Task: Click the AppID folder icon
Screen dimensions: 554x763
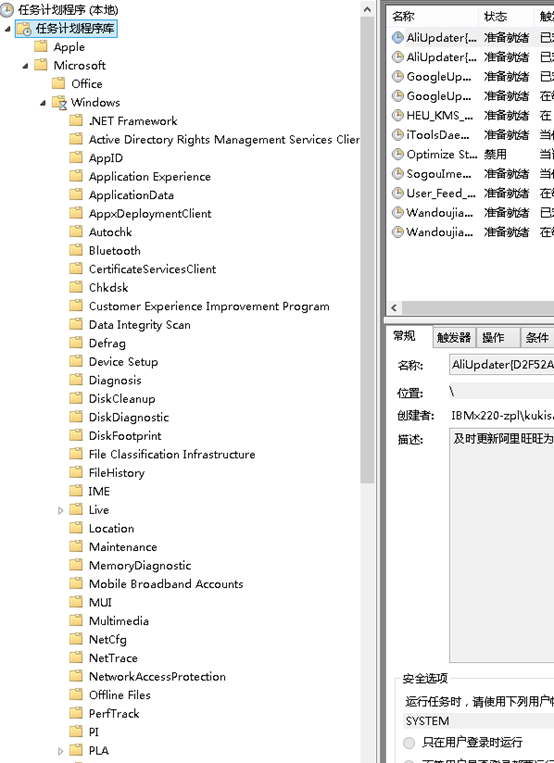Action: pos(76,158)
